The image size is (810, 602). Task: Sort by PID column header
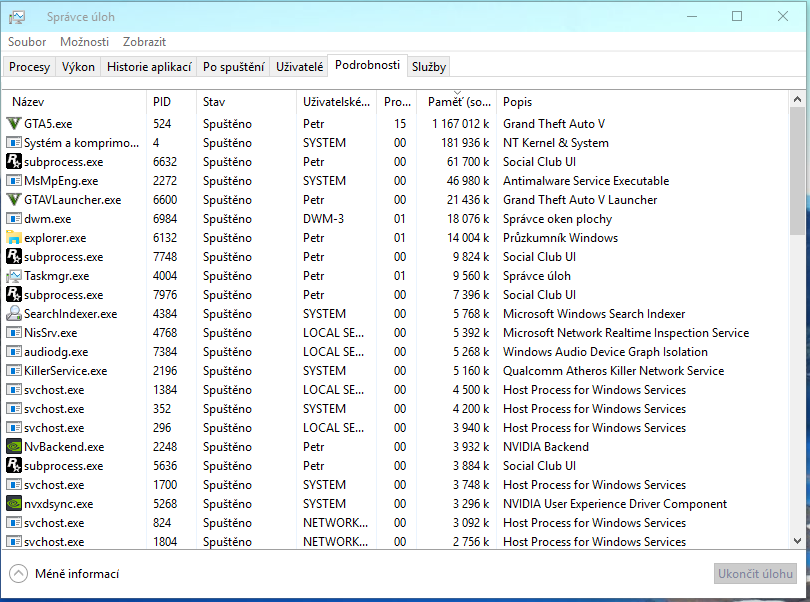(162, 102)
